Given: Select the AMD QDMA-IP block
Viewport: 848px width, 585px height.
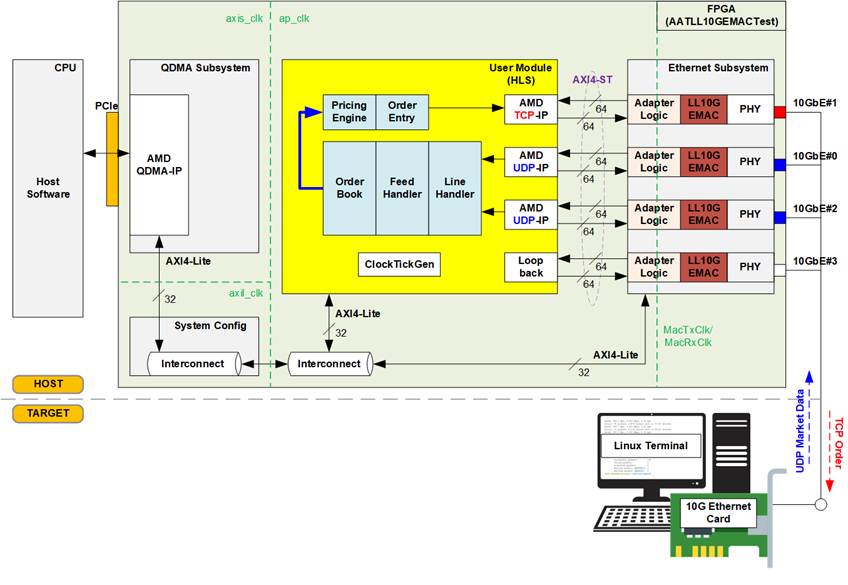Looking at the screenshot, I should [x=159, y=165].
